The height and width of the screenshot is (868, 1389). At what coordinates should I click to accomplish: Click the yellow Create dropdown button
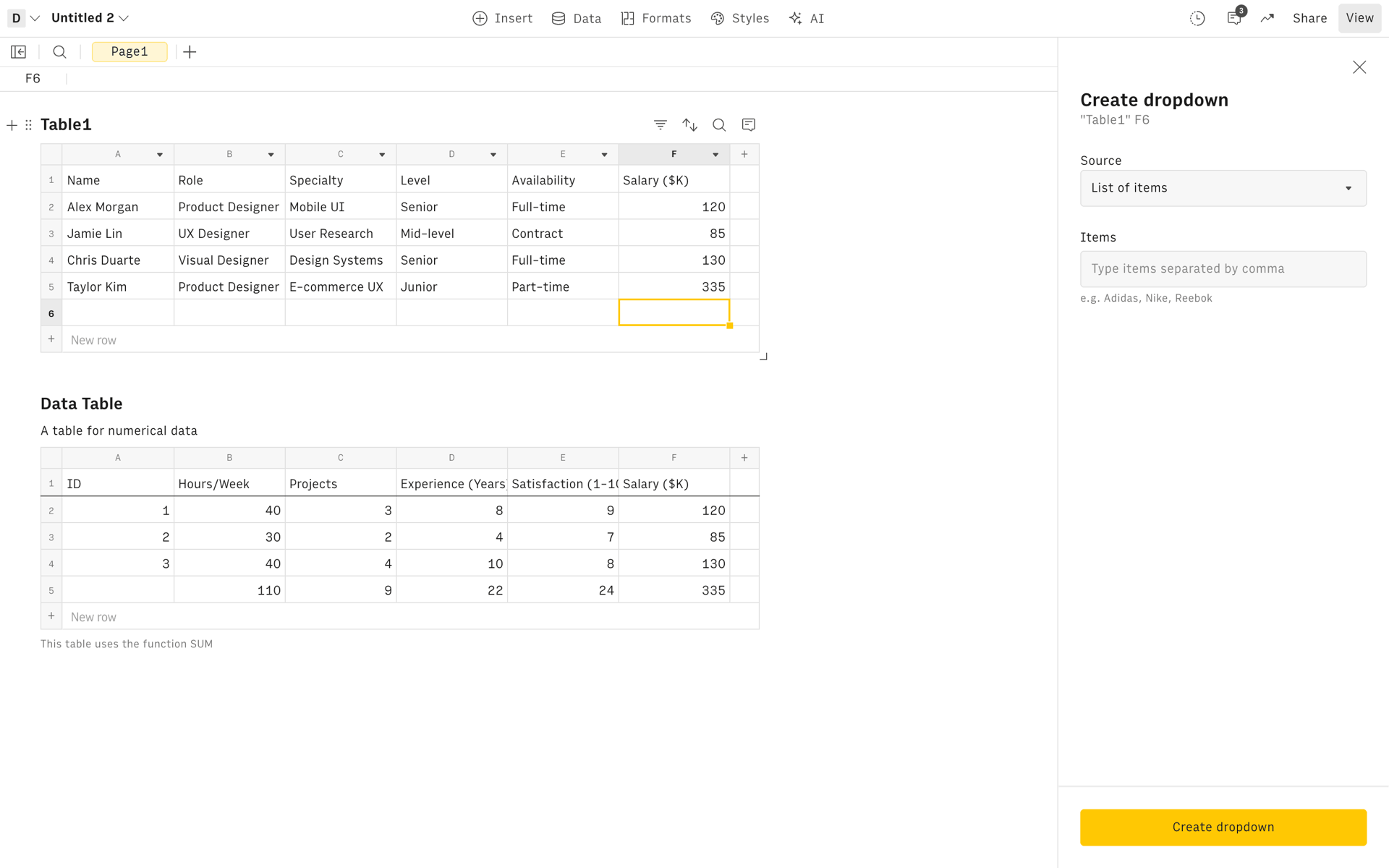click(1223, 827)
